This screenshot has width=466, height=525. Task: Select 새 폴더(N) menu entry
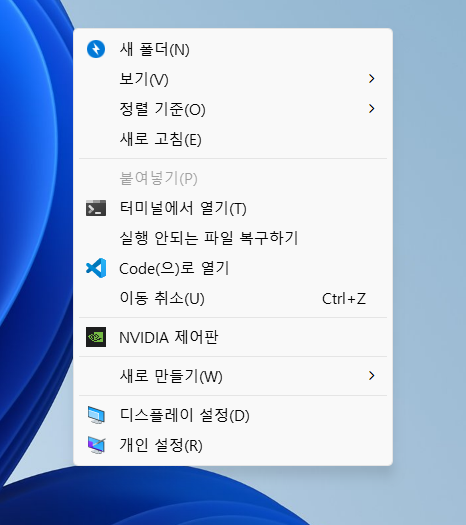coord(233,49)
